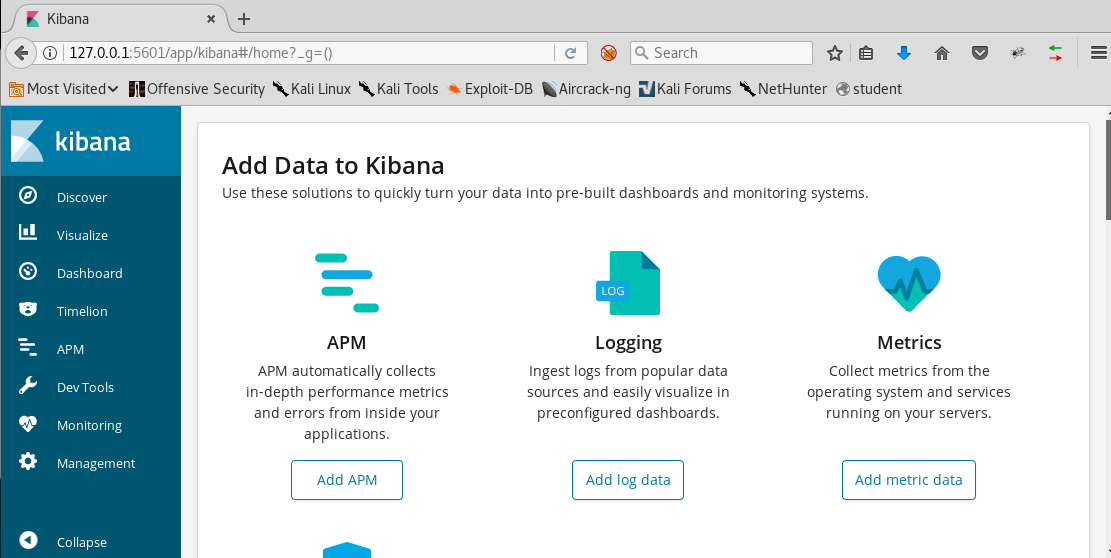This screenshot has width=1111, height=558.
Task: Open the Visualize section
Action: [81, 235]
